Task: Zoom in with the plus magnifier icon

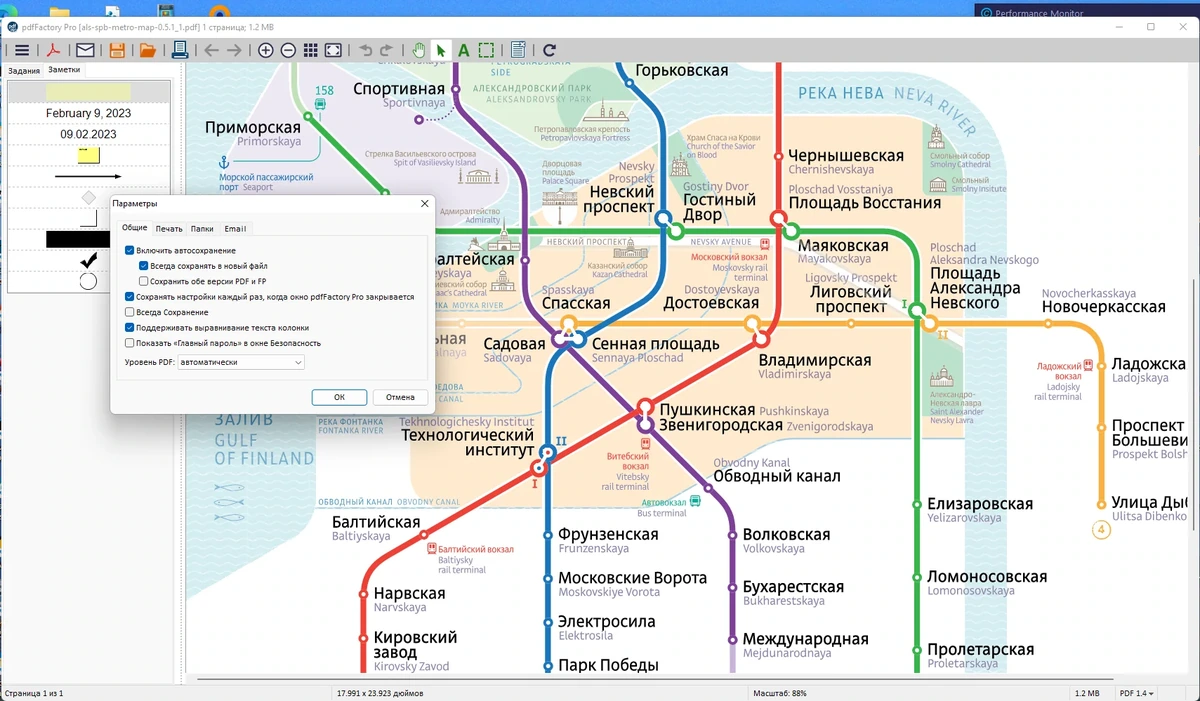Action: point(266,50)
